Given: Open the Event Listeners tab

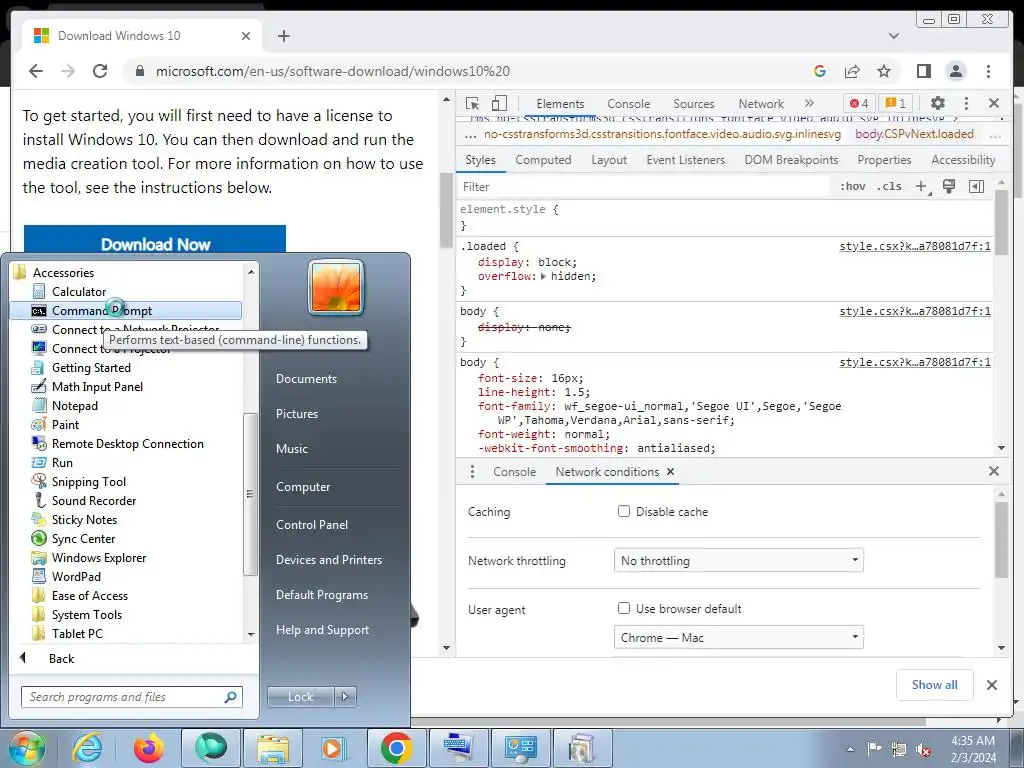Looking at the screenshot, I should point(685,160).
